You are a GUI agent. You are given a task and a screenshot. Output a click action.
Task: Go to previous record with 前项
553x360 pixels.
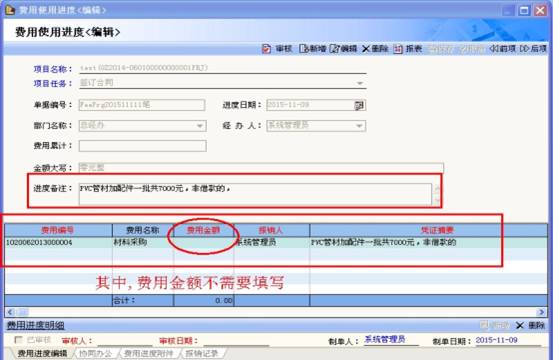click(x=503, y=49)
